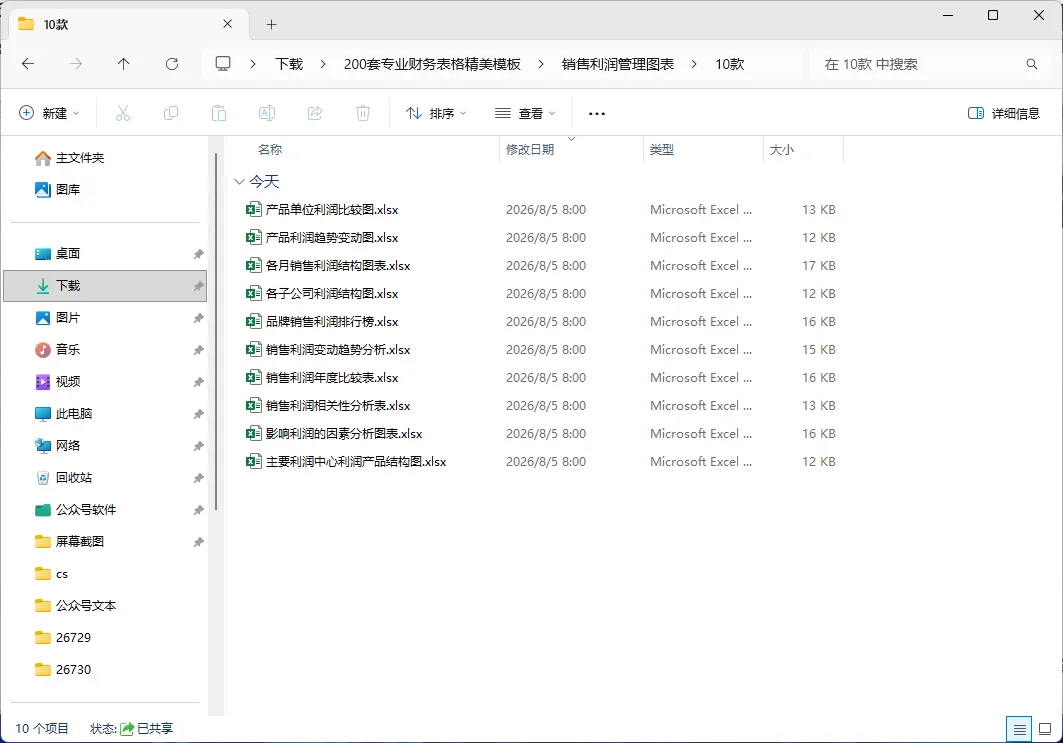
Task: Click the navigation pane vertical scrollbar
Action: [x=216, y=332]
